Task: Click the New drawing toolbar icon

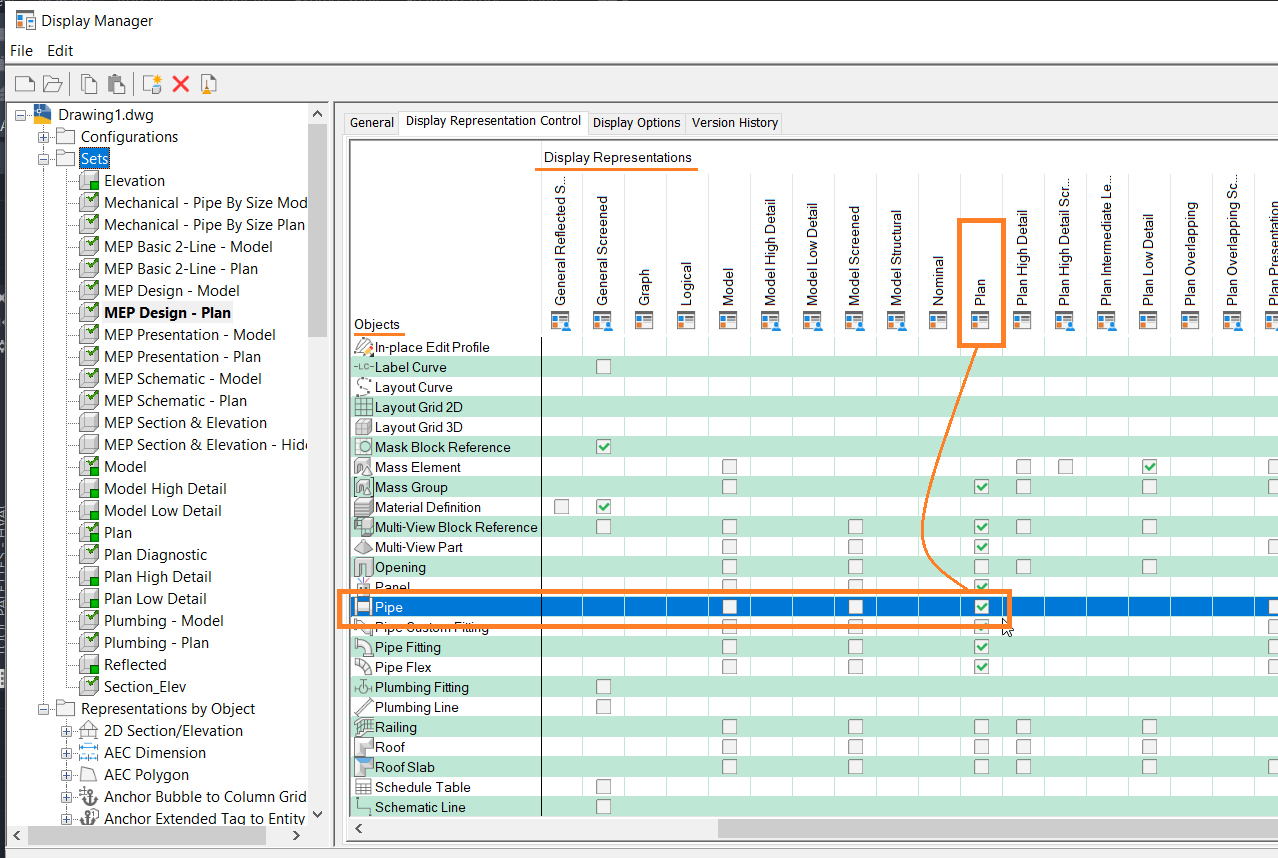Action: point(25,84)
